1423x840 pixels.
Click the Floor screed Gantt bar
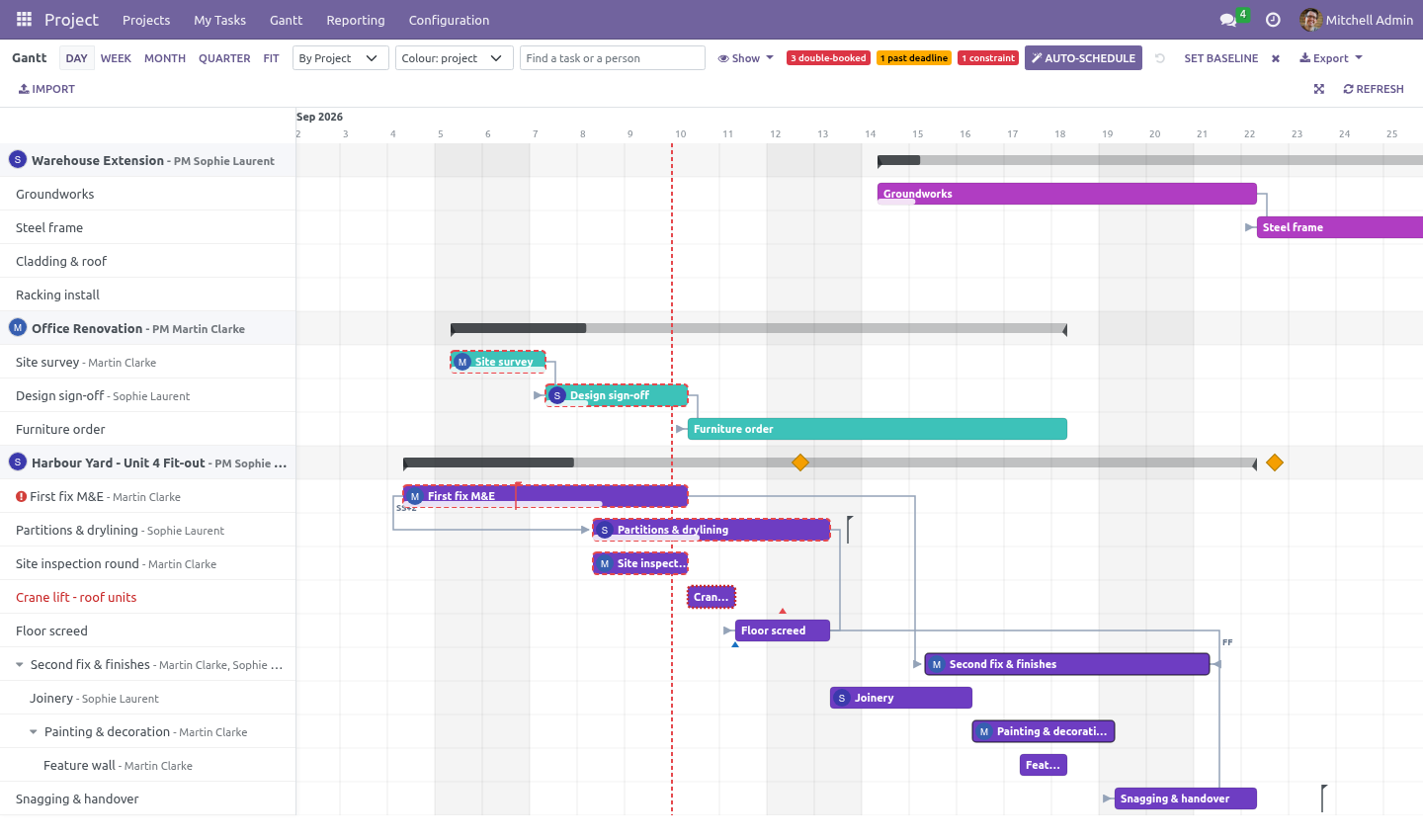tap(783, 630)
